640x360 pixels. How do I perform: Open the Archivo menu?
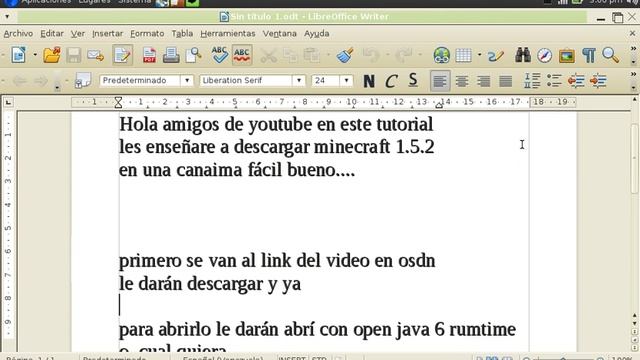click(18, 33)
